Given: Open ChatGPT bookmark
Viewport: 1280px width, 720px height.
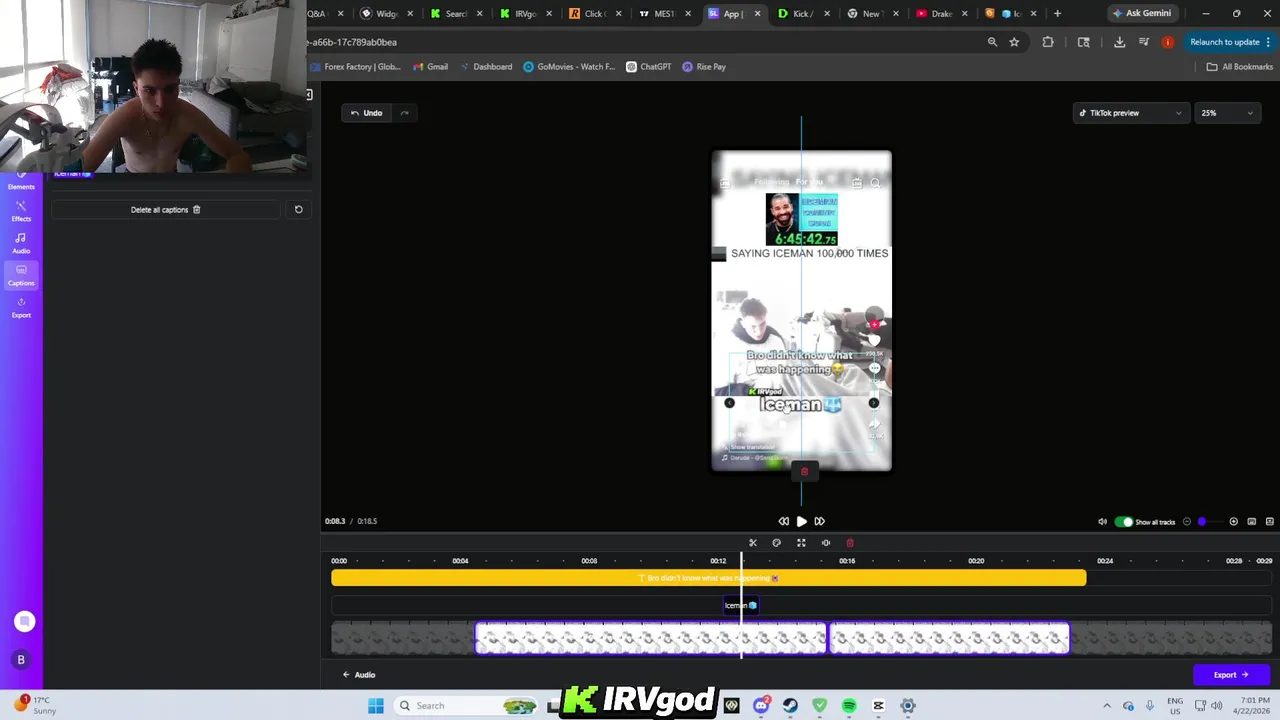Looking at the screenshot, I should tap(649, 67).
